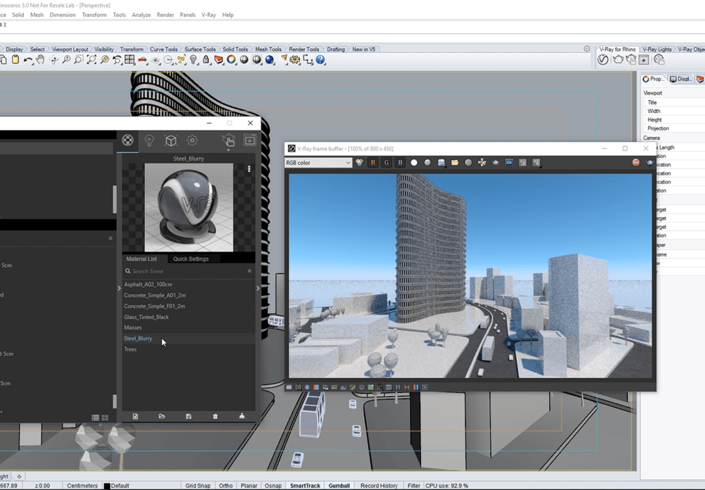Click the Zoom Extents icon
Image resolution: width=705 pixels, height=490 pixels.
pos(91,60)
